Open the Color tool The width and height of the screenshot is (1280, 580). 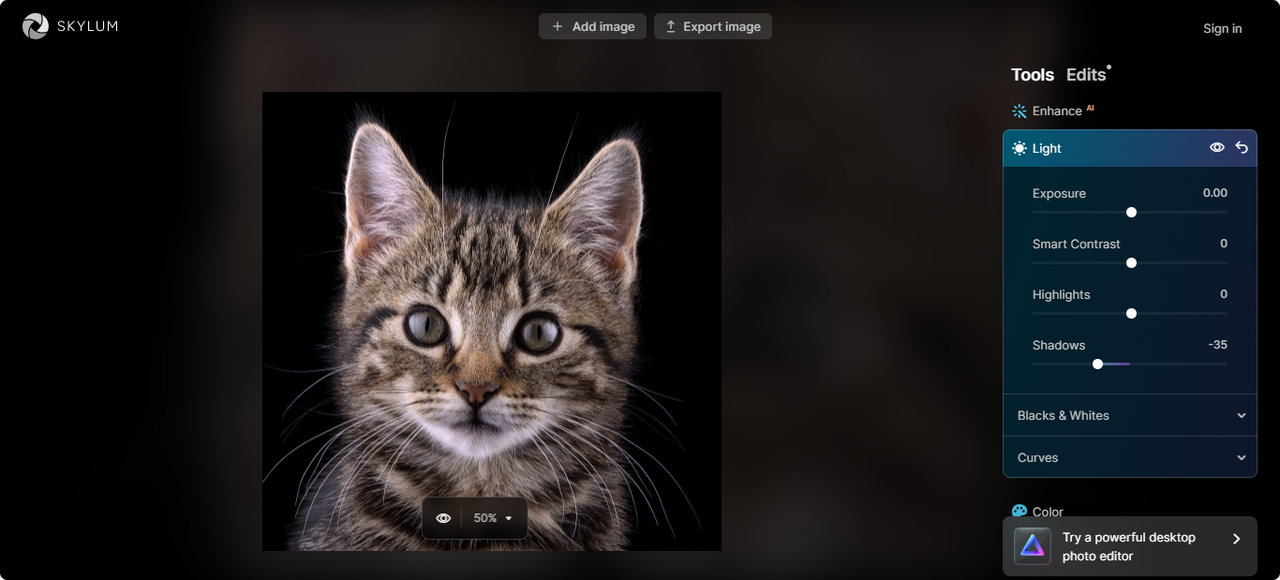coord(1037,511)
